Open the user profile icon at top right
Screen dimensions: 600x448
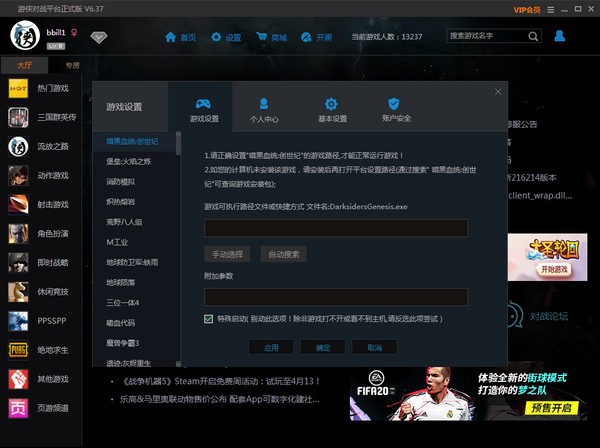[x=559, y=36]
